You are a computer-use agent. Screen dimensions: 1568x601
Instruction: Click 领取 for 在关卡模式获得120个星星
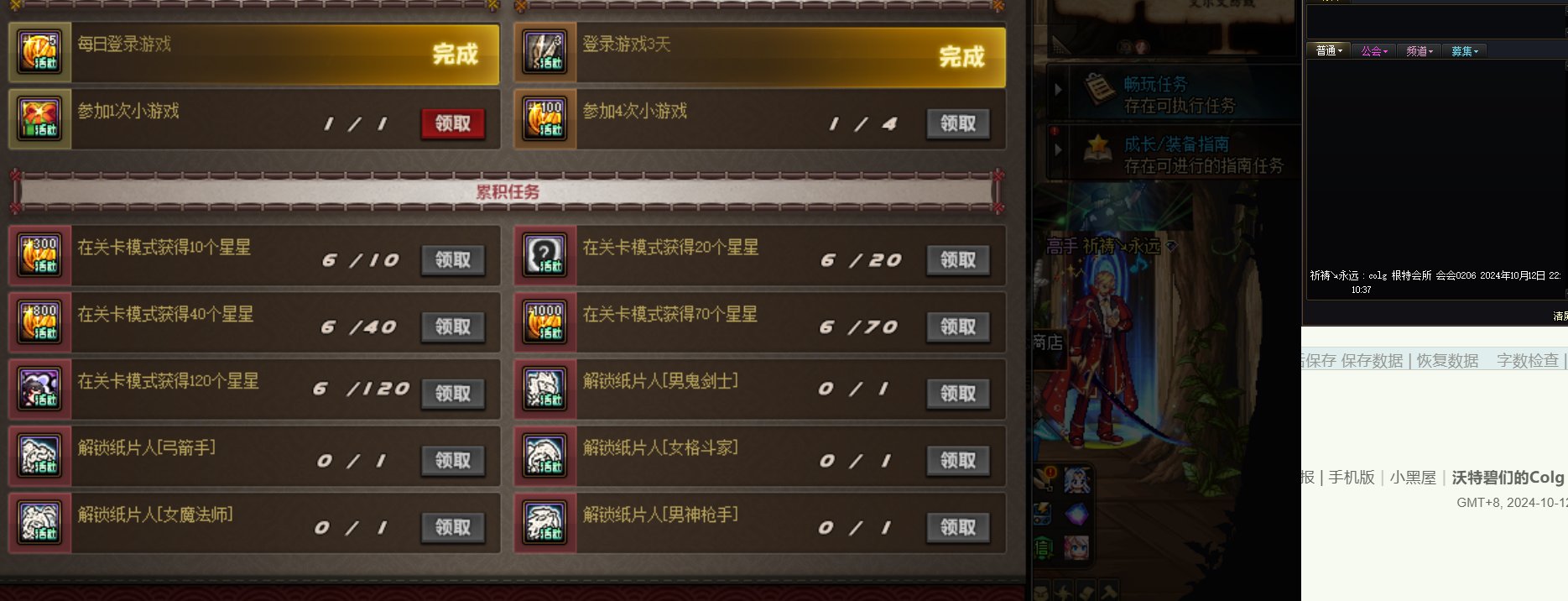[453, 394]
